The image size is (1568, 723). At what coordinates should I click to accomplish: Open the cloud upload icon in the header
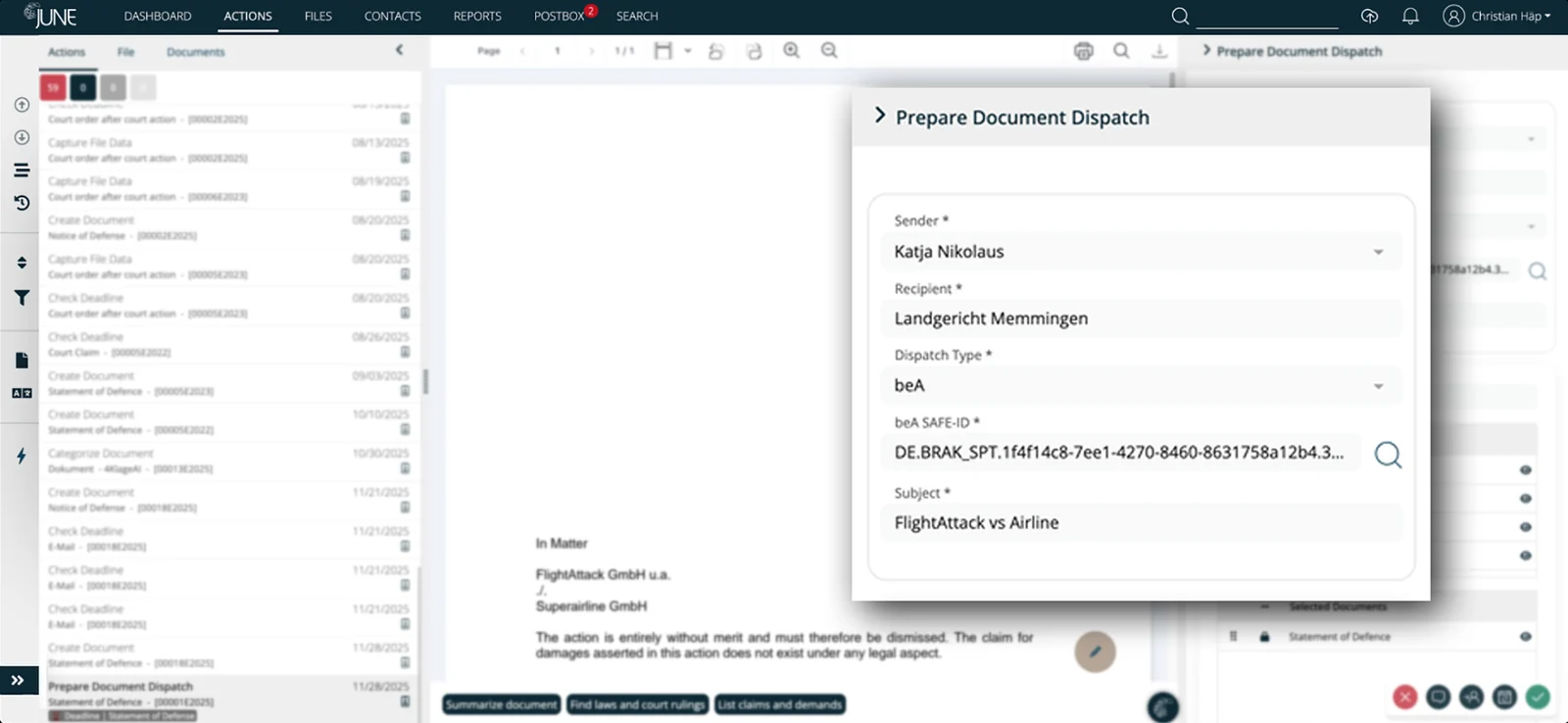[x=1369, y=16]
